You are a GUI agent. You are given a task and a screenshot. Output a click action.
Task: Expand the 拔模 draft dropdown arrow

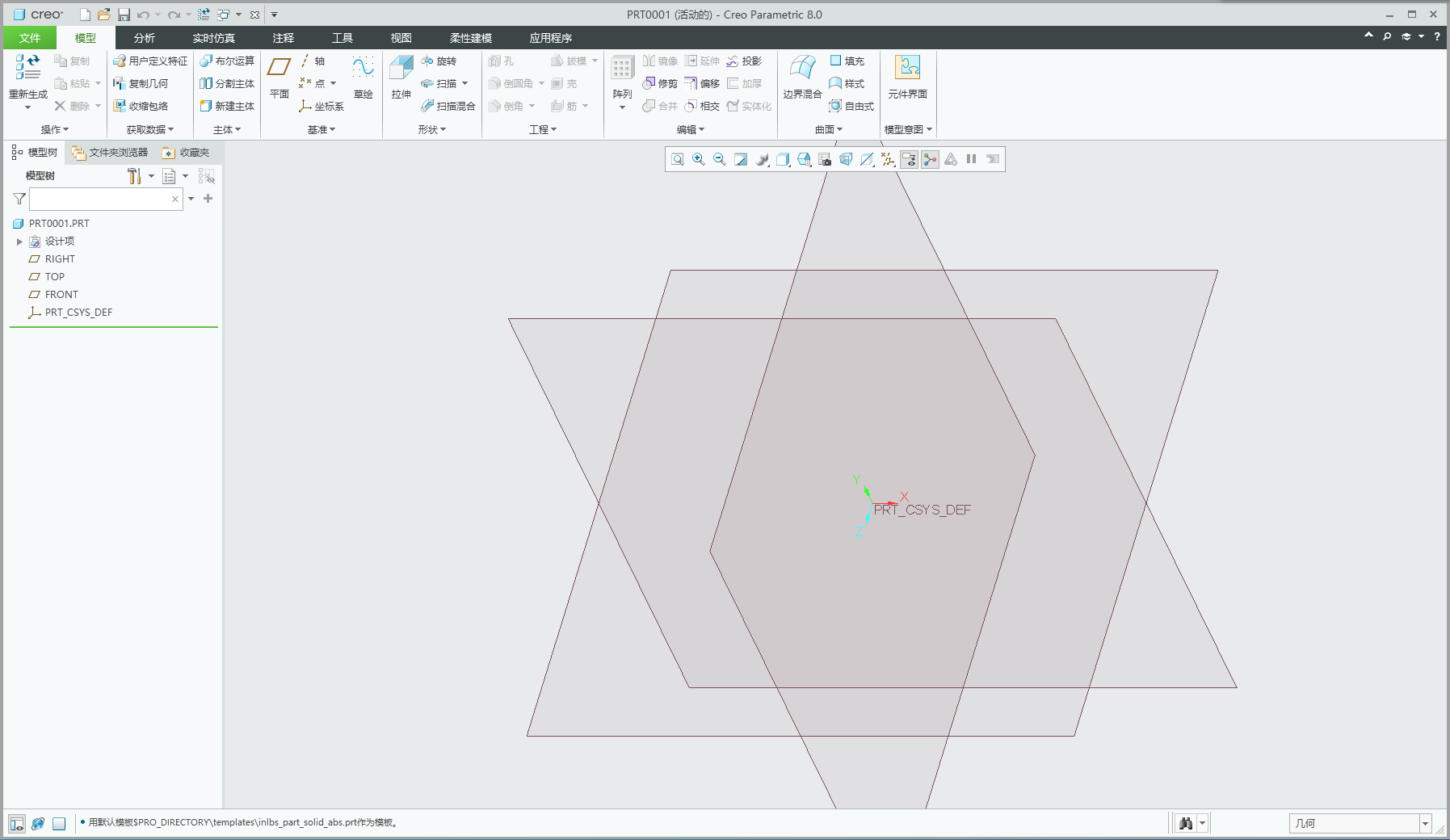[x=595, y=61]
